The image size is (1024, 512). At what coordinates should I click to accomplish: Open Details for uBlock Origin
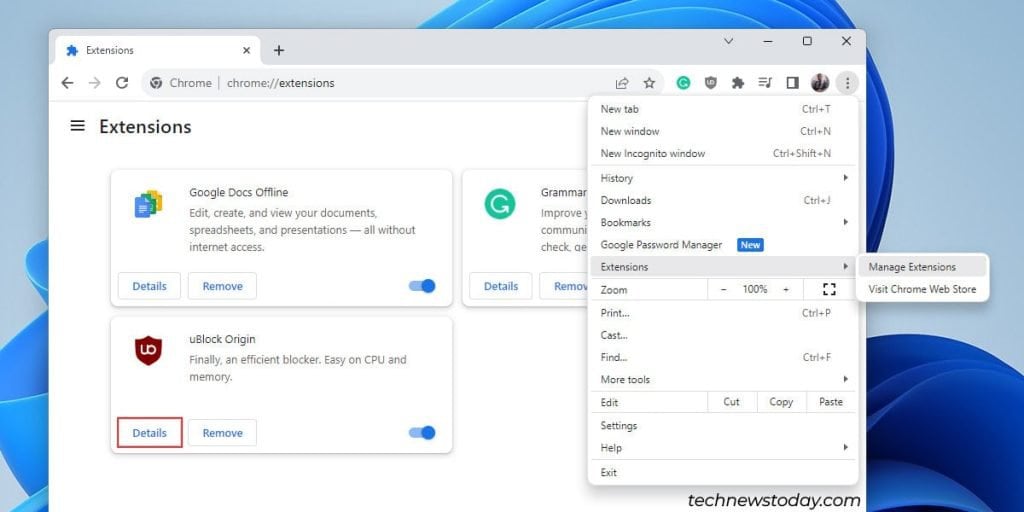click(x=150, y=433)
